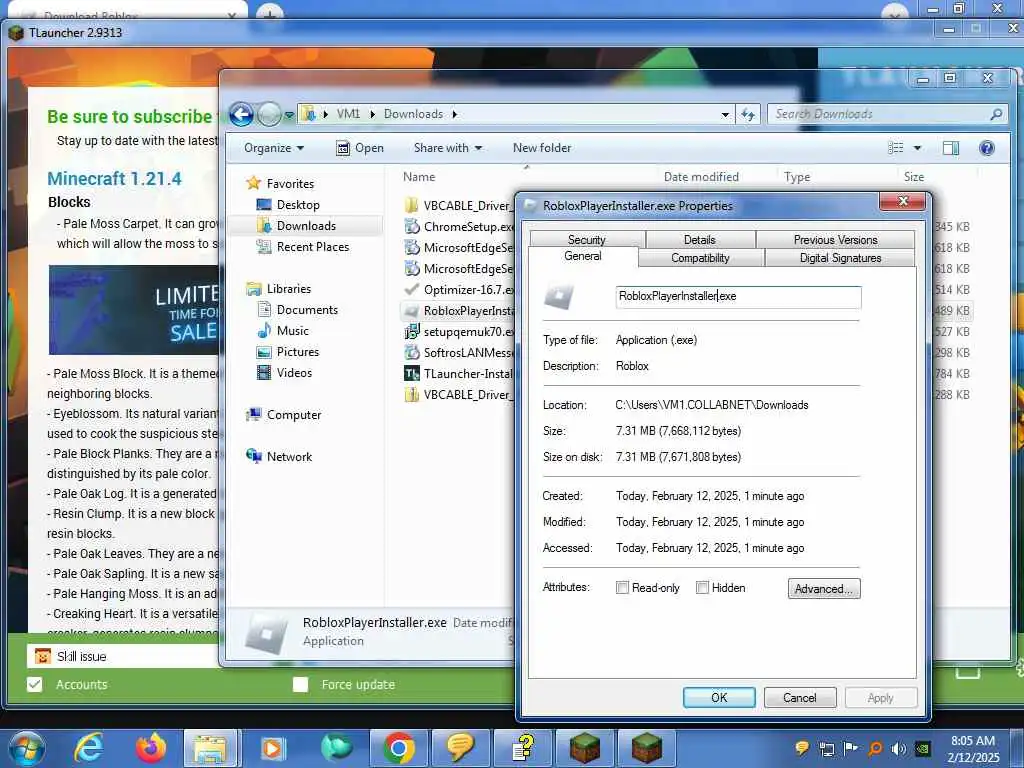Click the file name field in Properties
Image resolution: width=1024 pixels, height=768 pixels.
738,296
